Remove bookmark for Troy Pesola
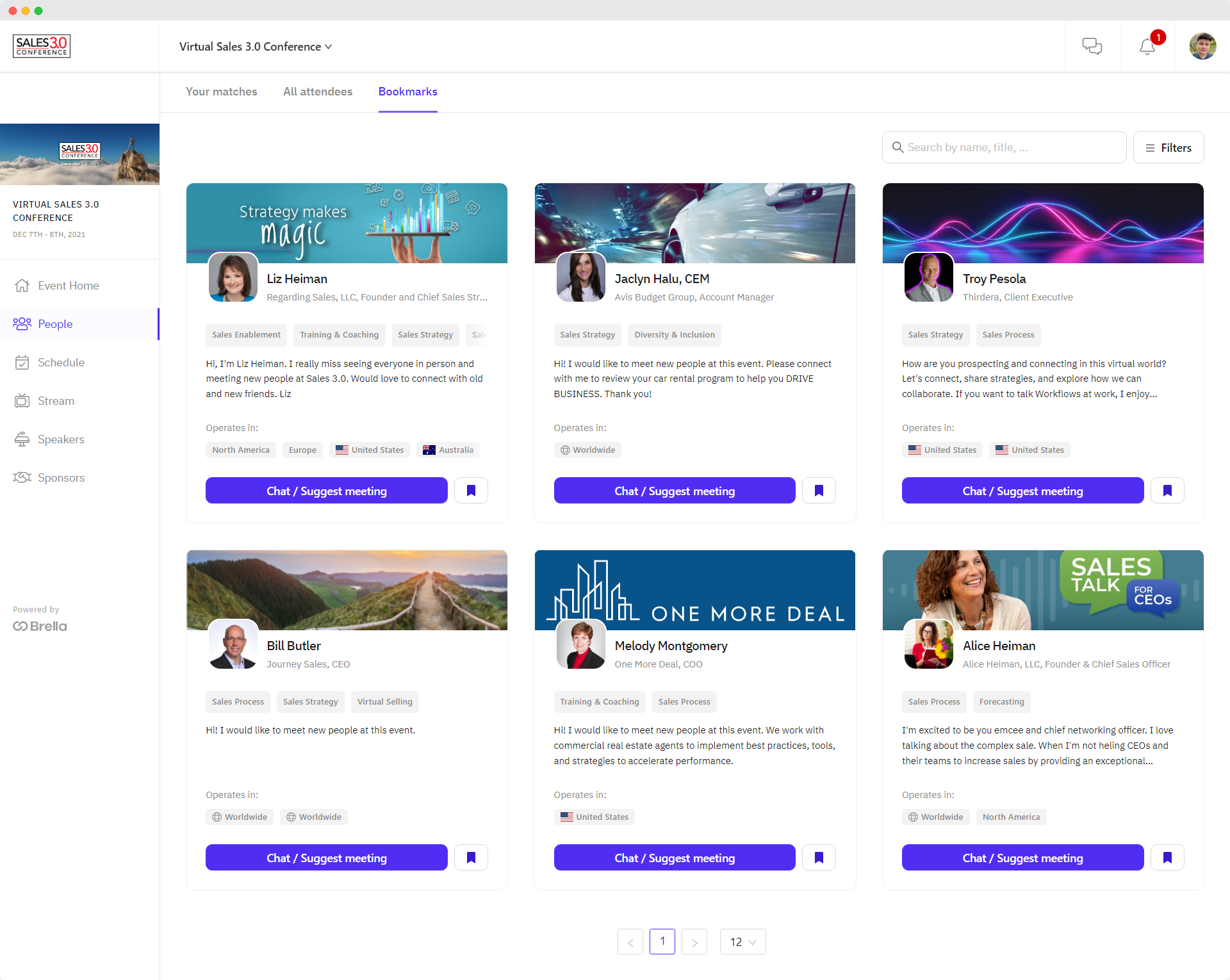Screen dimensions: 1230x980 [x=1167, y=491]
